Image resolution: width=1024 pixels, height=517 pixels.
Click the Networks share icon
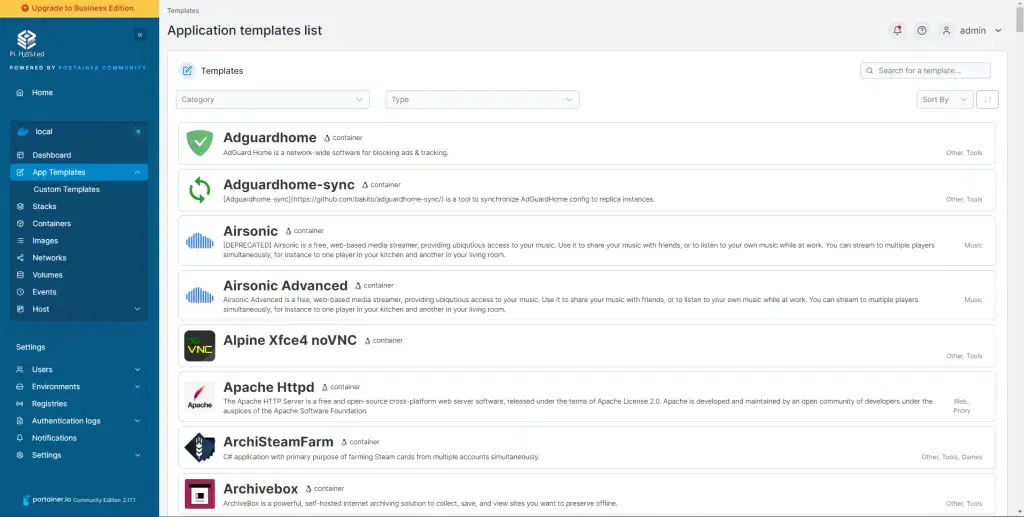coord(20,258)
